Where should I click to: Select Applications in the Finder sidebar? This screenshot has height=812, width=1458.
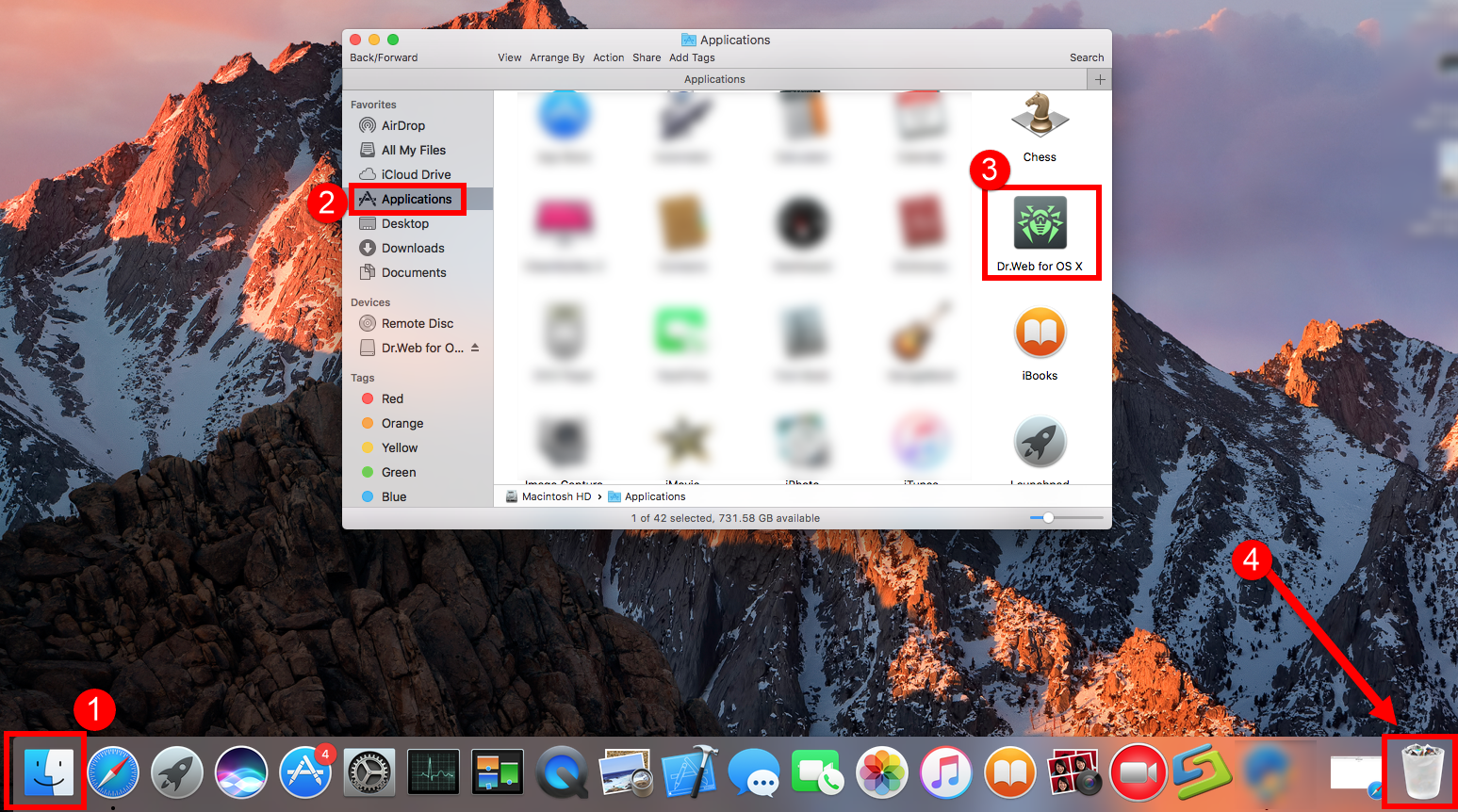[416, 199]
